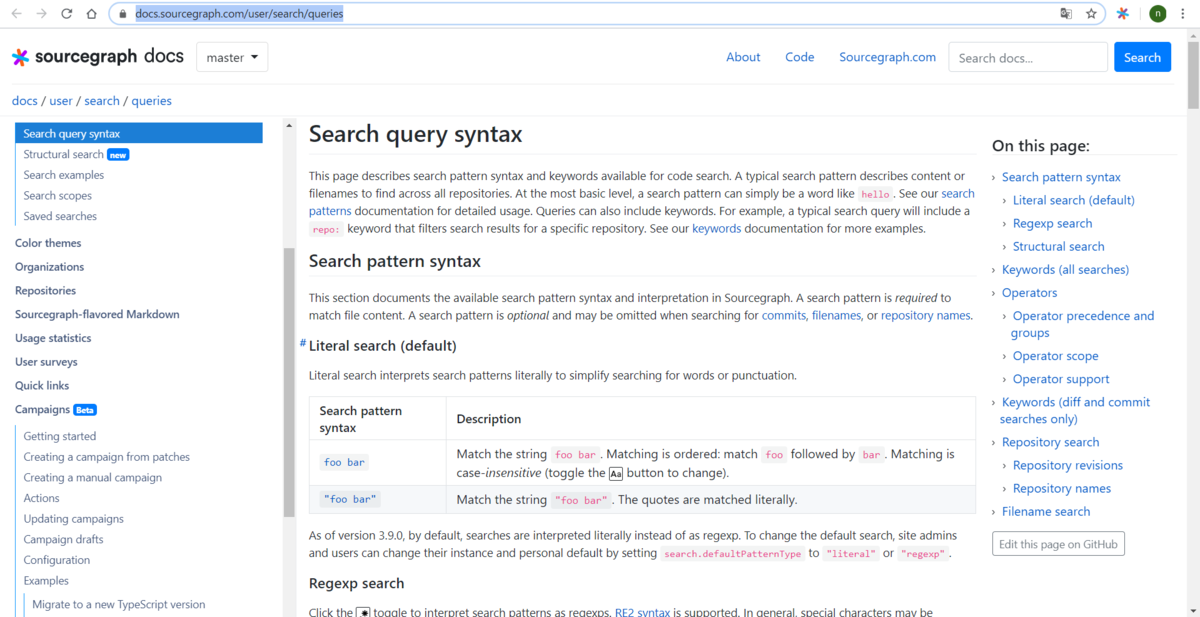Select Search query syntax in sidebar

click(x=139, y=133)
